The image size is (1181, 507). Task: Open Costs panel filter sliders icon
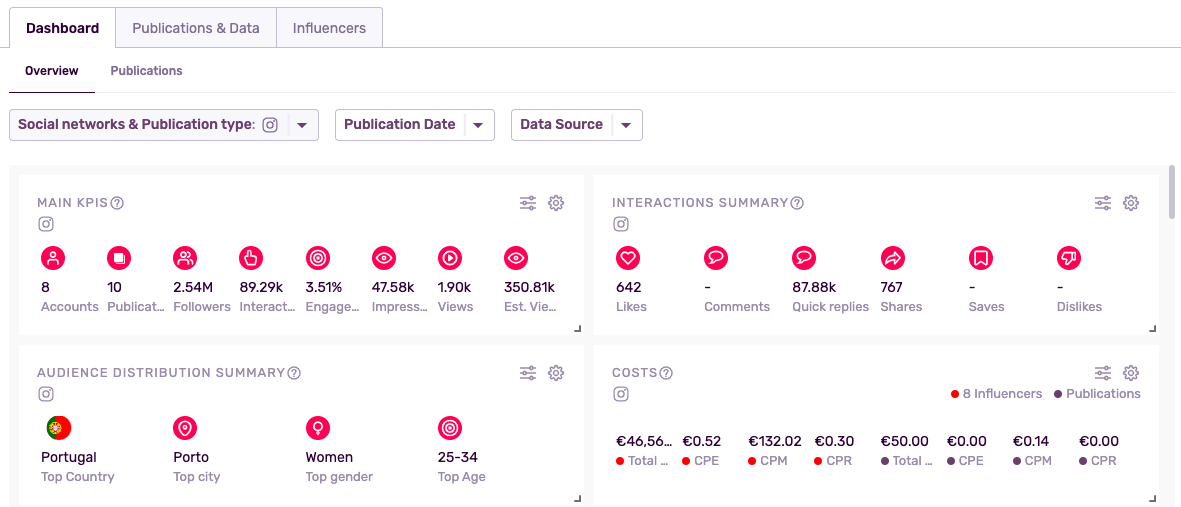point(1103,373)
